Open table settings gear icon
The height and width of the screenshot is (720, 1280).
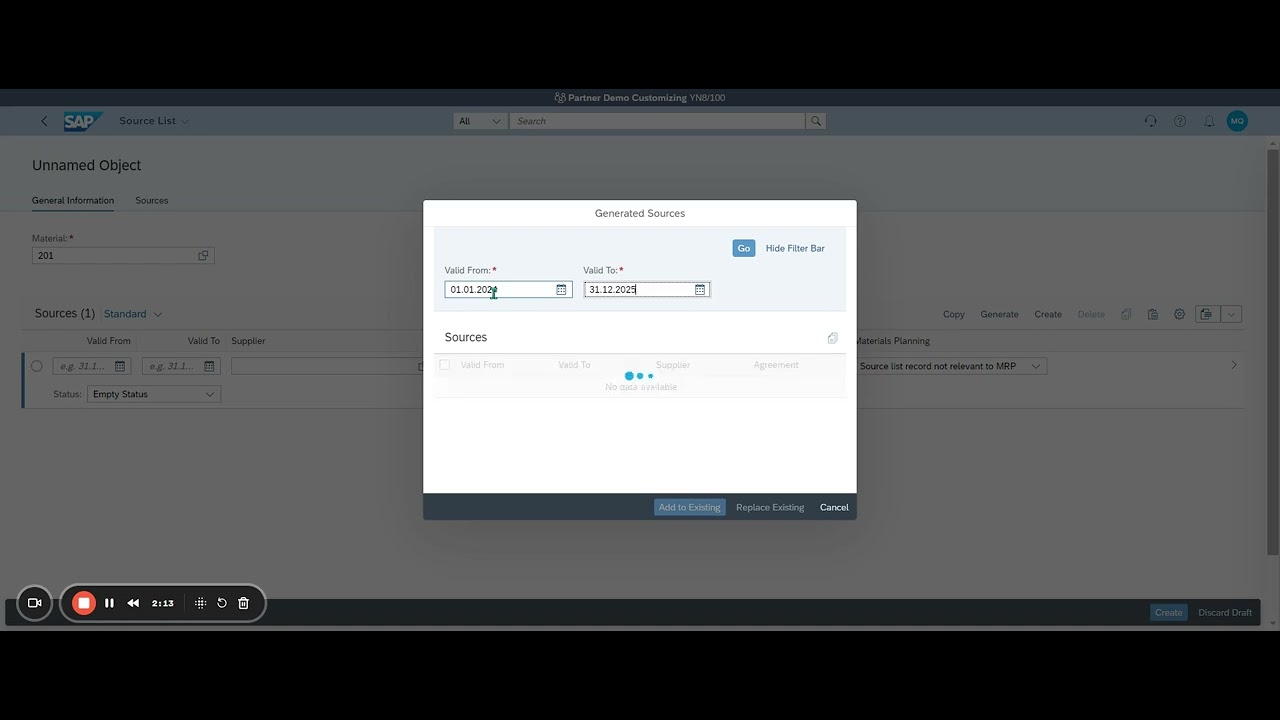point(1179,314)
